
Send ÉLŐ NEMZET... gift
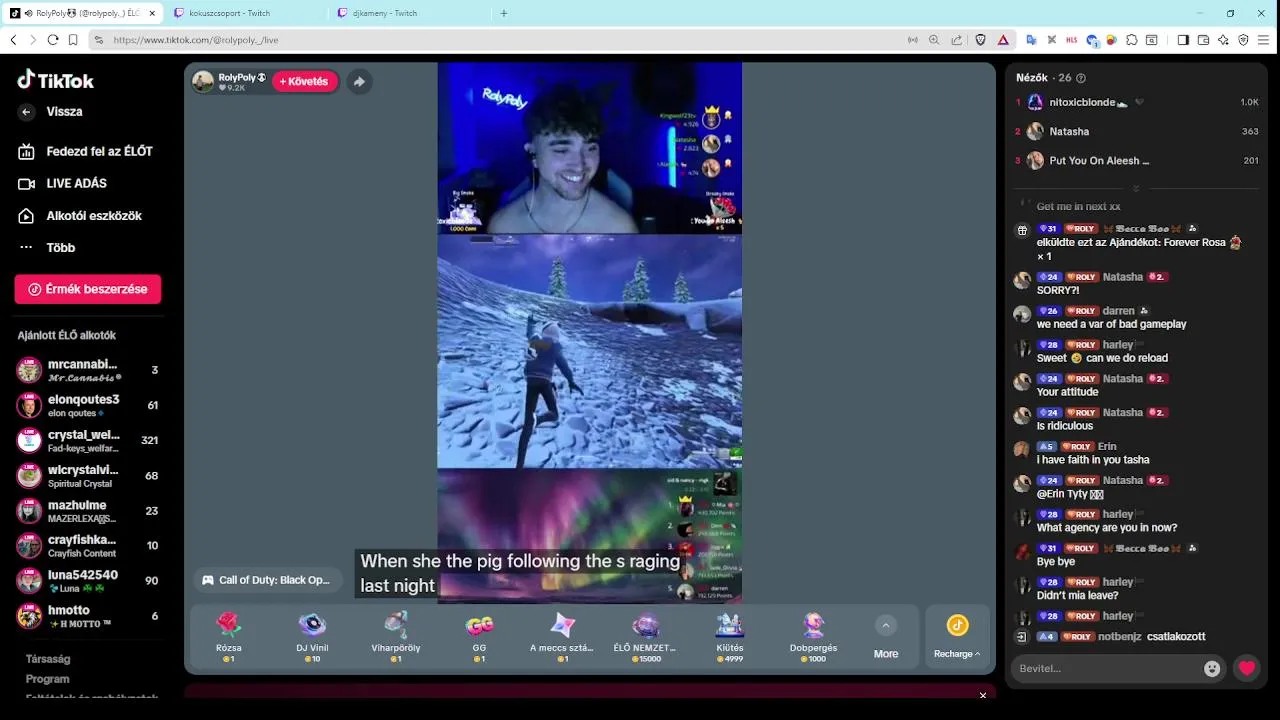pyautogui.click(x=646, y=637)
